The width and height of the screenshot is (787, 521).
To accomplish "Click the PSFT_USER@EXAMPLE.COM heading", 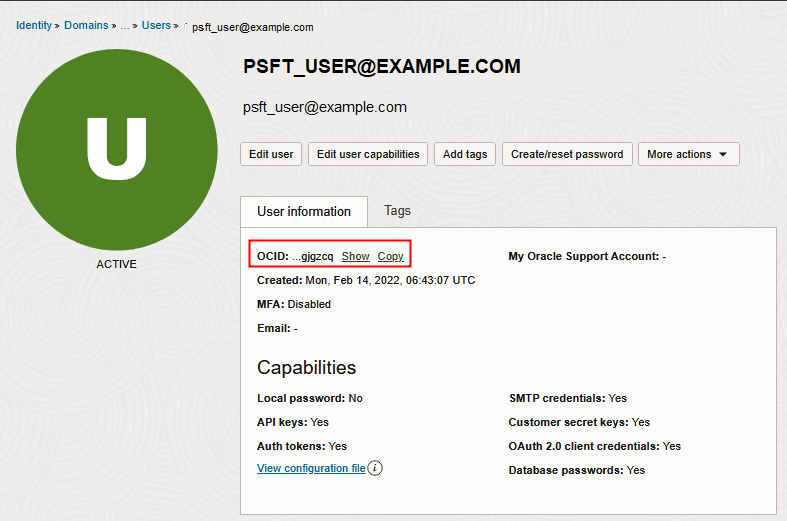I will (x=381, y=66).
